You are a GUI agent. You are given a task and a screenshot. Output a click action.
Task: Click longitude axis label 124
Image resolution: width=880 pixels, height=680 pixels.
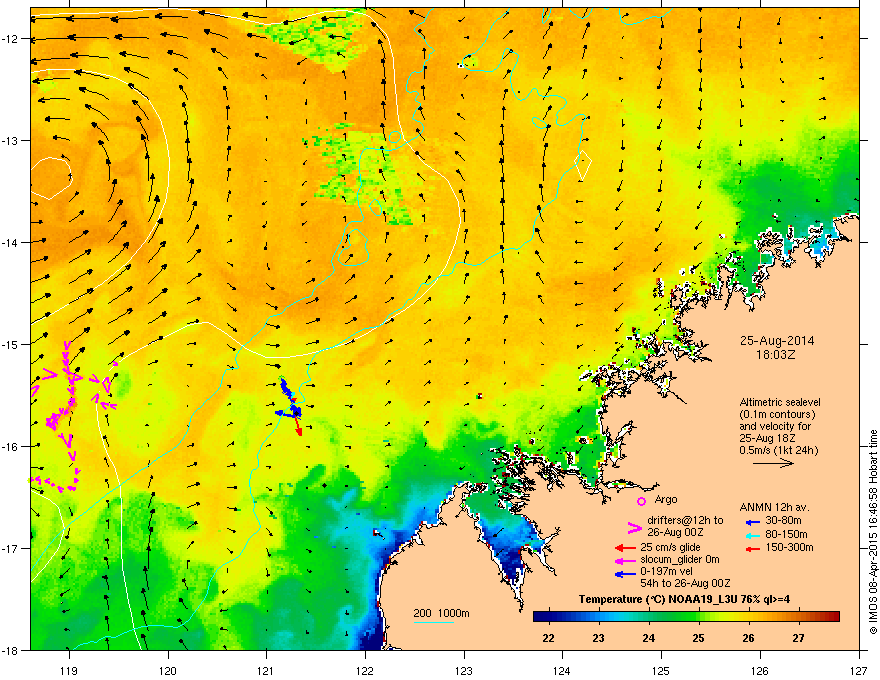click(x=562, y=670)
